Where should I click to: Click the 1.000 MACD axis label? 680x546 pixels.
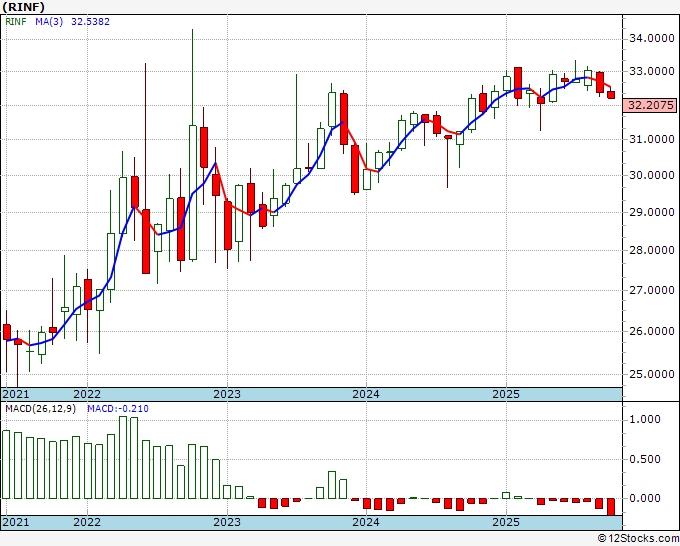tap(645, 419)
